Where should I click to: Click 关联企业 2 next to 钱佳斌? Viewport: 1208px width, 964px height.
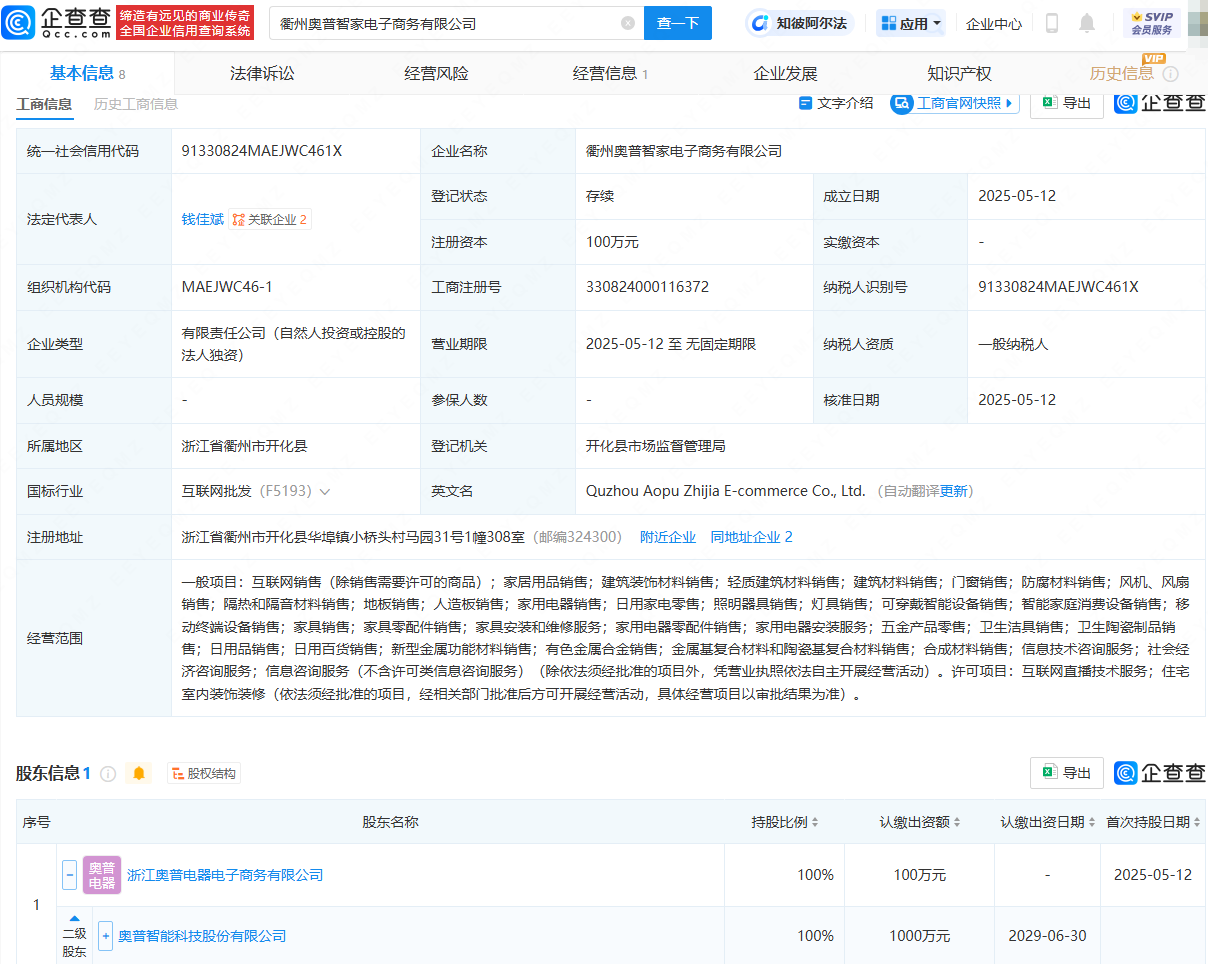[x=270, y=219]
